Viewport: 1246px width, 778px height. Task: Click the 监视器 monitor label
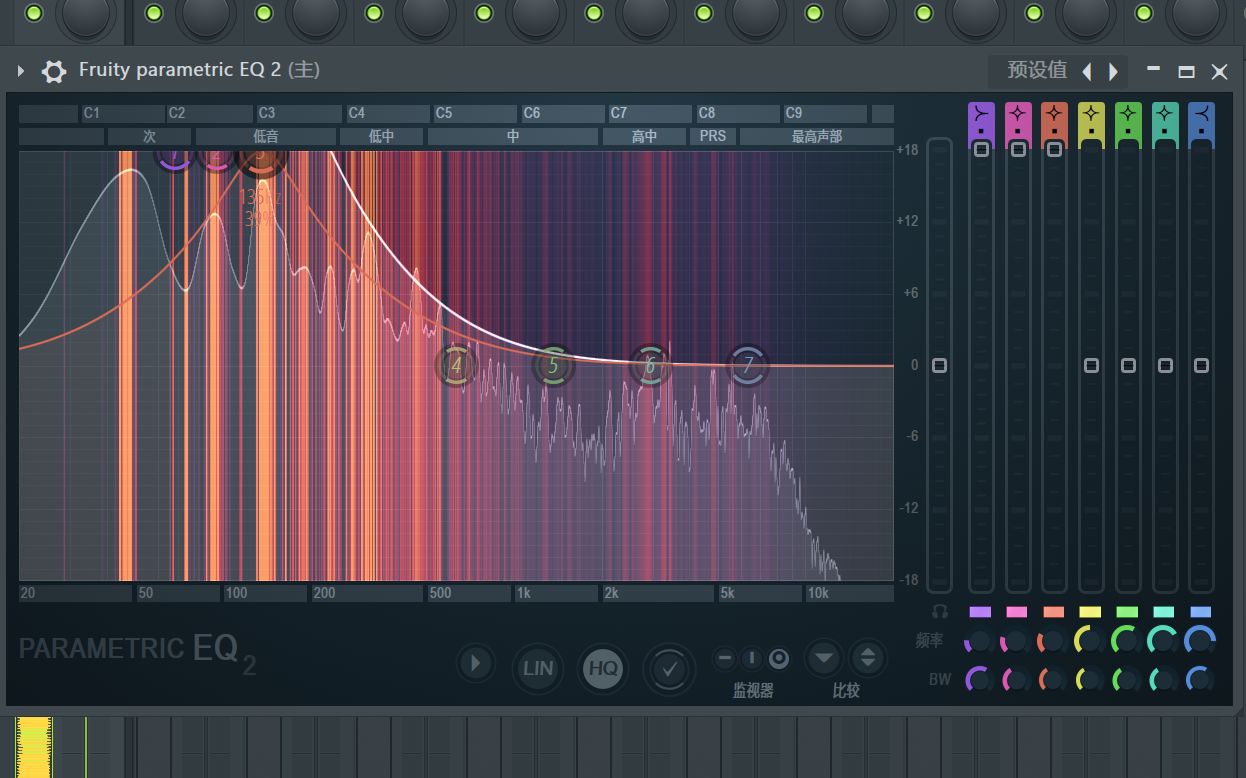752,690
